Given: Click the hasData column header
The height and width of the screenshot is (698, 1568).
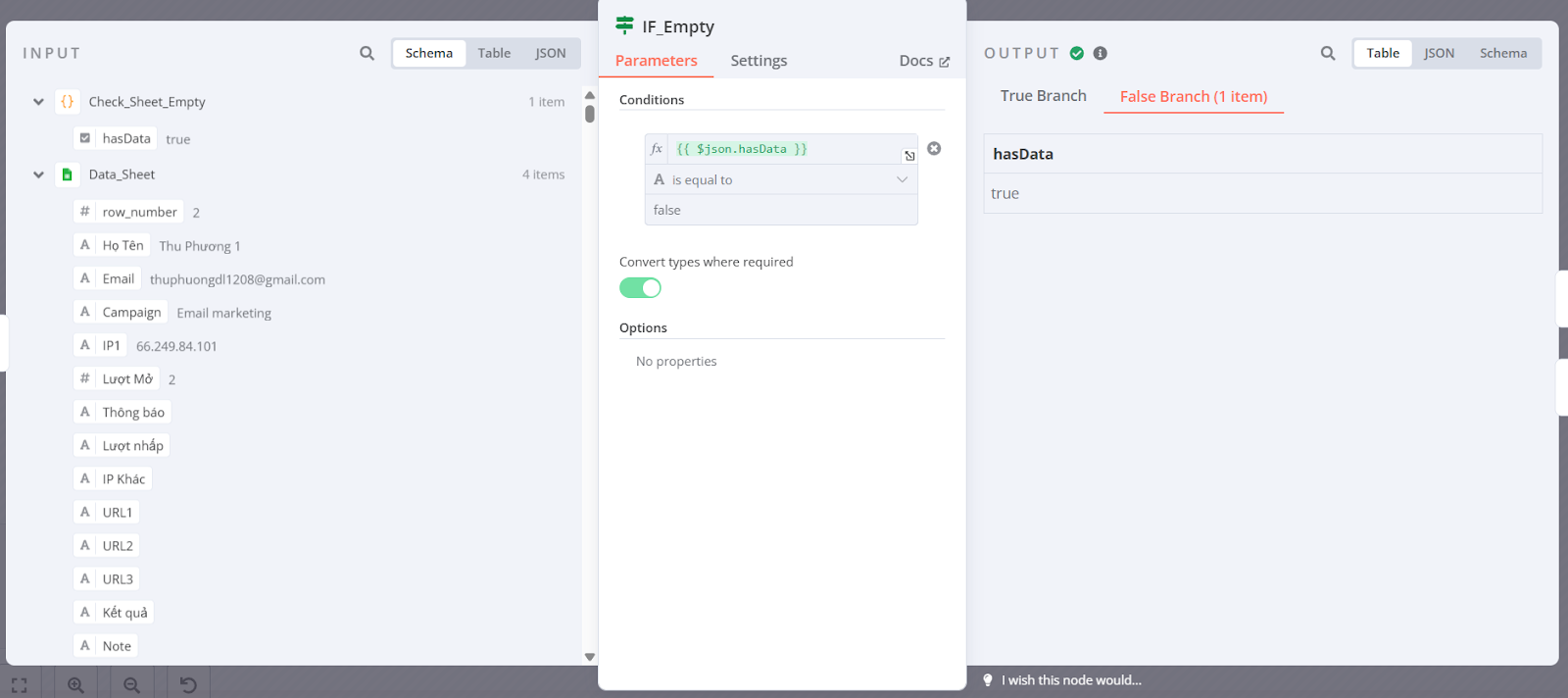Looking at the screenshot, I should (x=1263, y=154).
